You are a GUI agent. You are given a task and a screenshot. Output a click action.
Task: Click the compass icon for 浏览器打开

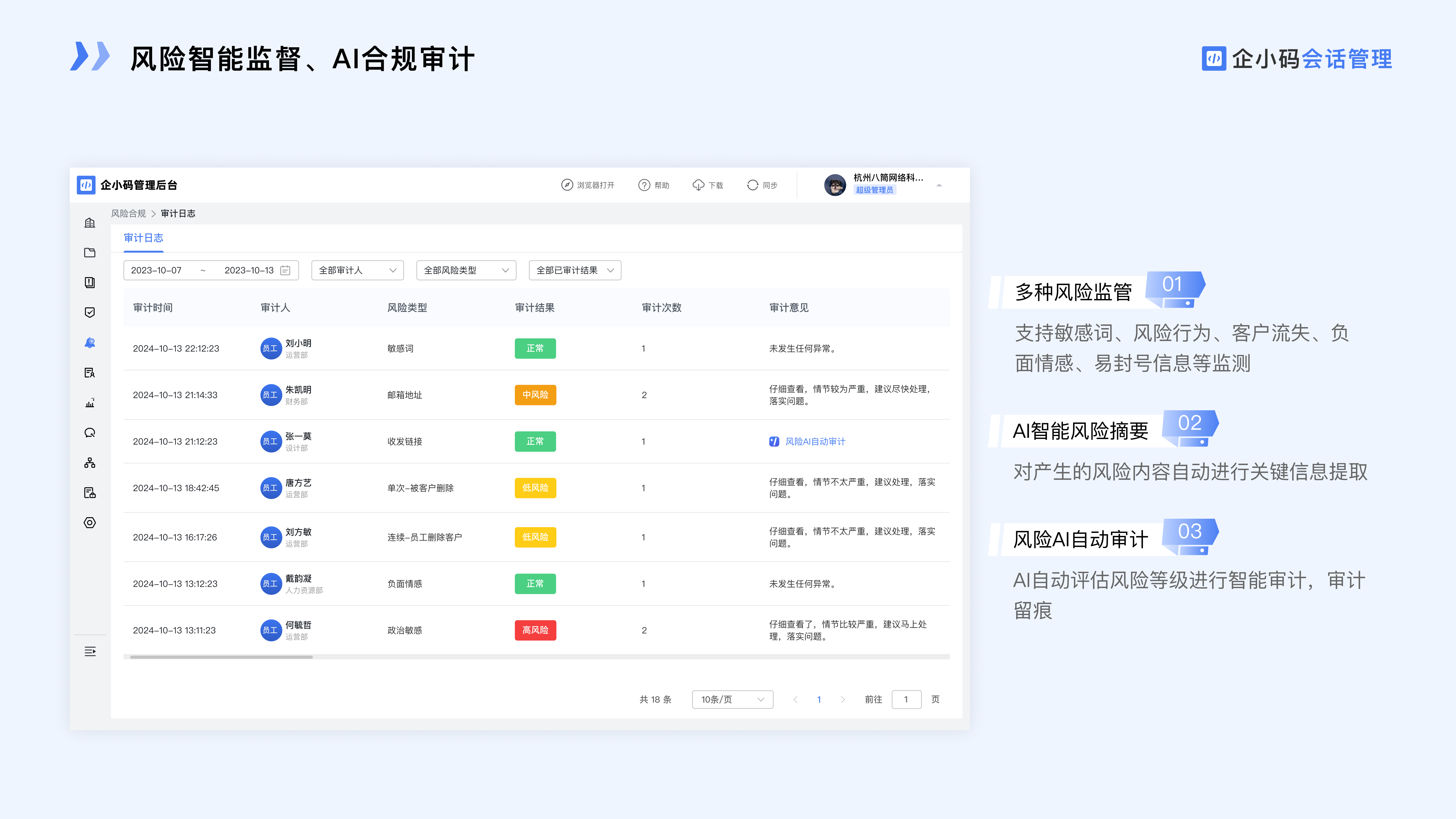pos(567,185)
